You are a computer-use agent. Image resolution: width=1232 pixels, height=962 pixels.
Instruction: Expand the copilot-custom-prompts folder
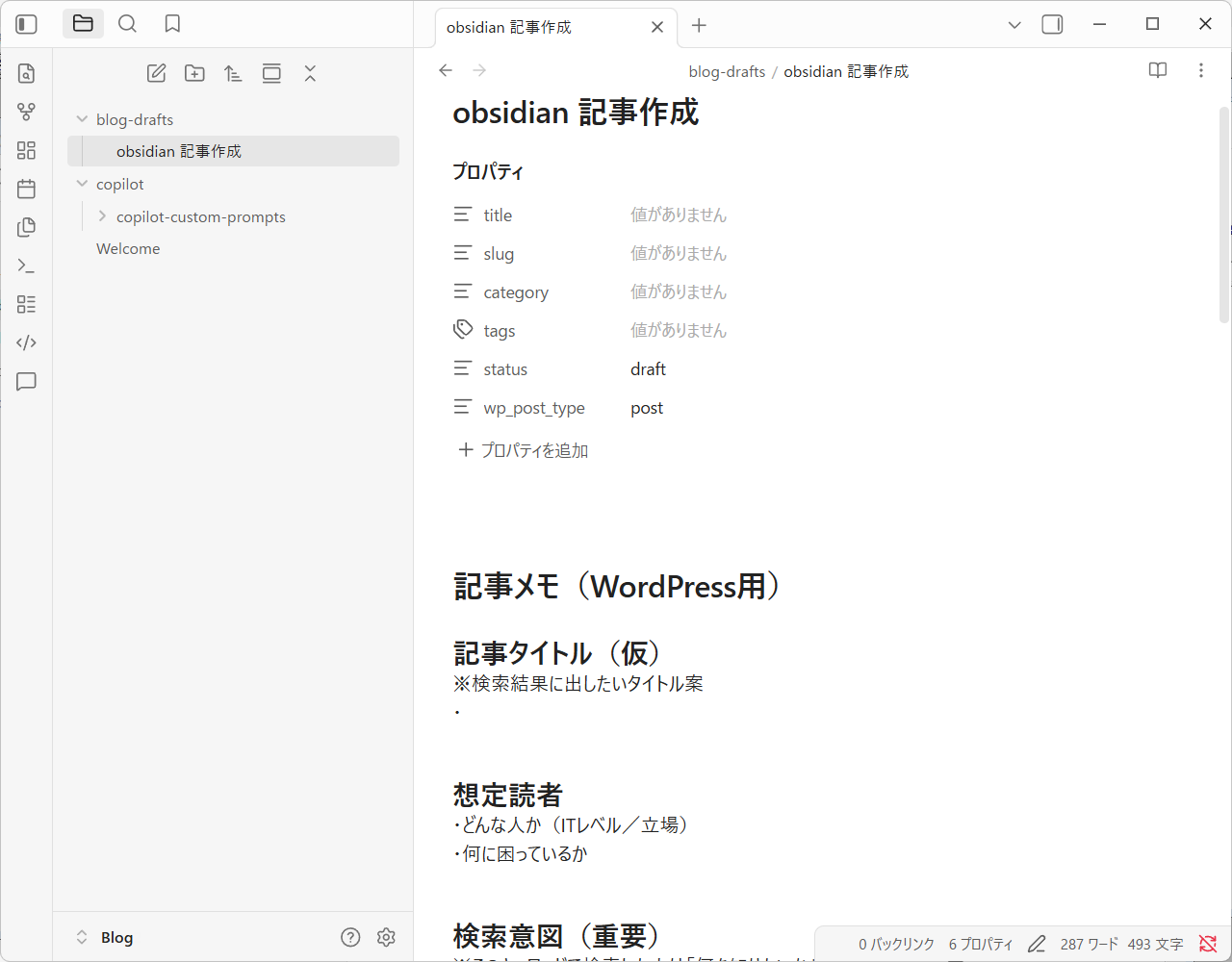(x=101, y=216)
